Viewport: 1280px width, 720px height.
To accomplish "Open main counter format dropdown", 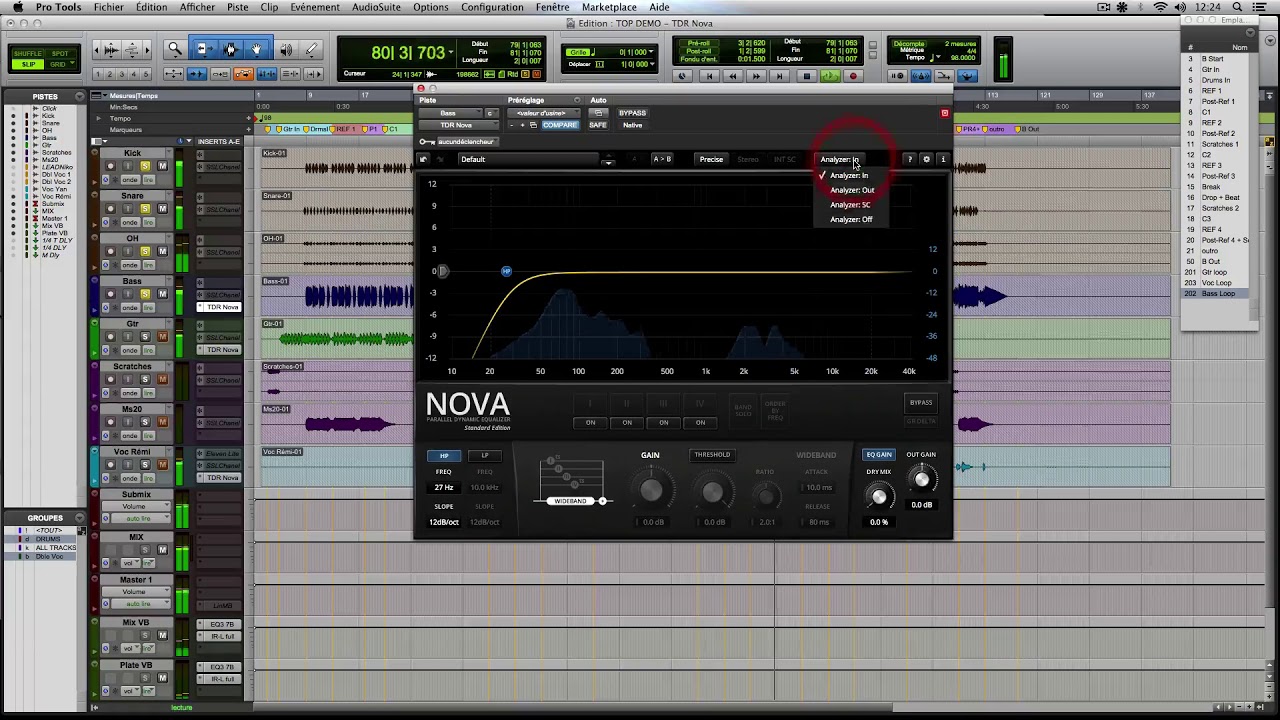I will tap(451, 52).
